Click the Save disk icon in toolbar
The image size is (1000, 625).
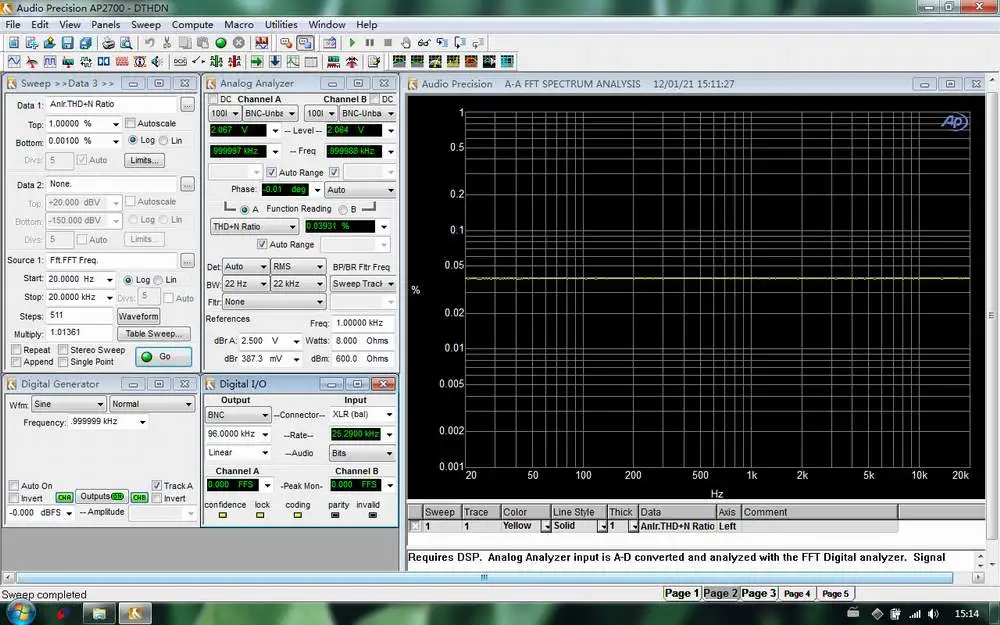tap(67, 43)
